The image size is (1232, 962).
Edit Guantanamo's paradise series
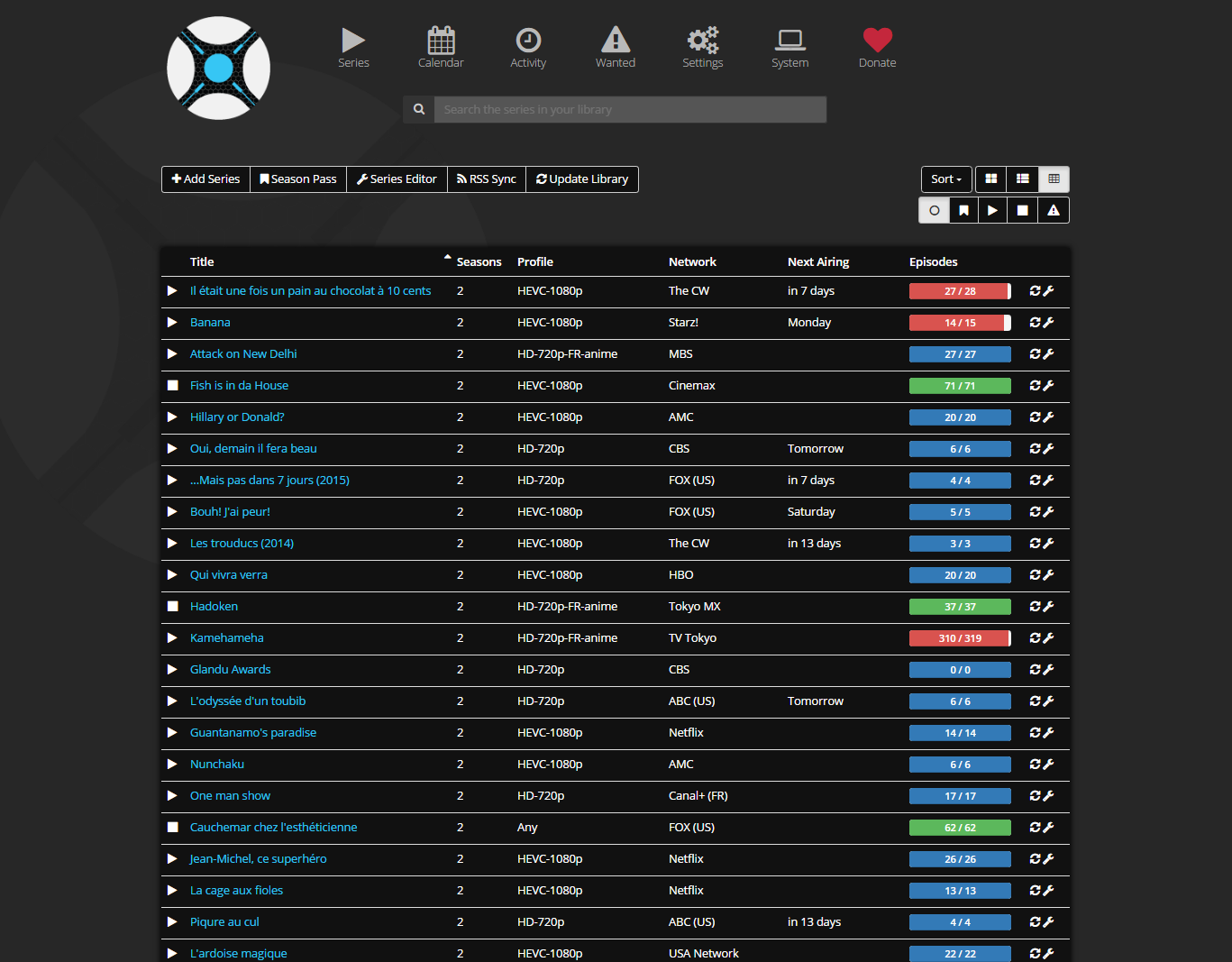1048,733
